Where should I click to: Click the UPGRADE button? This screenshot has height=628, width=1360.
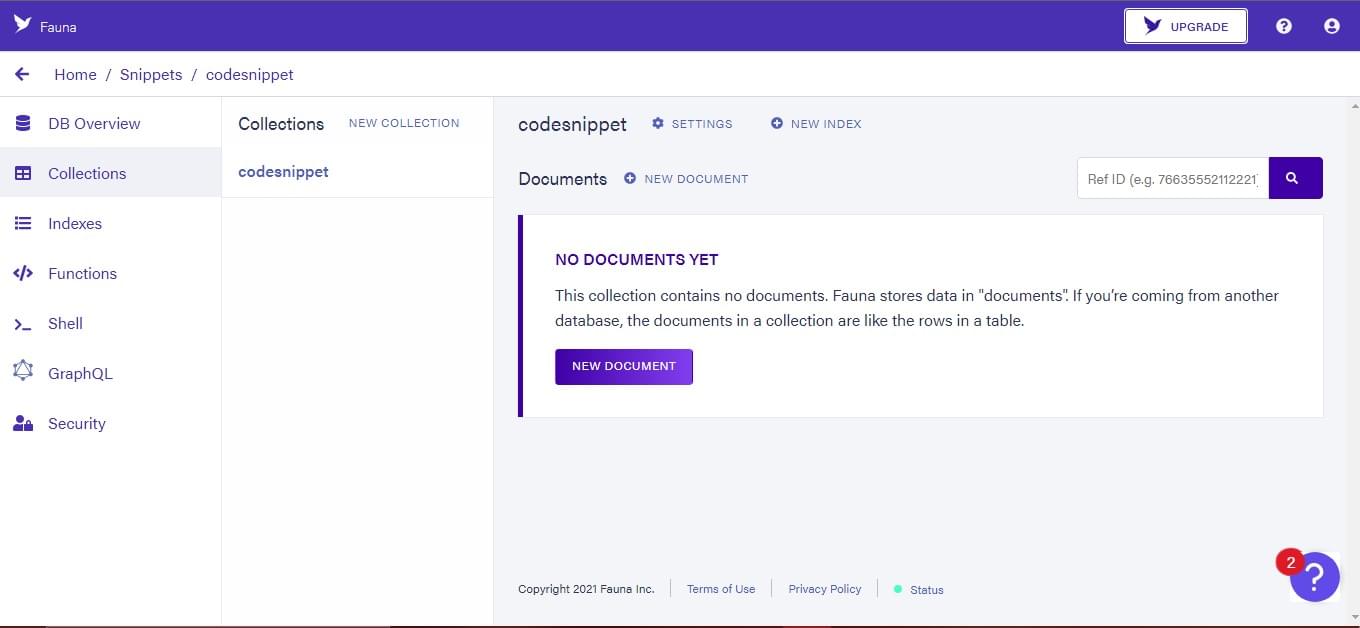1186,26
